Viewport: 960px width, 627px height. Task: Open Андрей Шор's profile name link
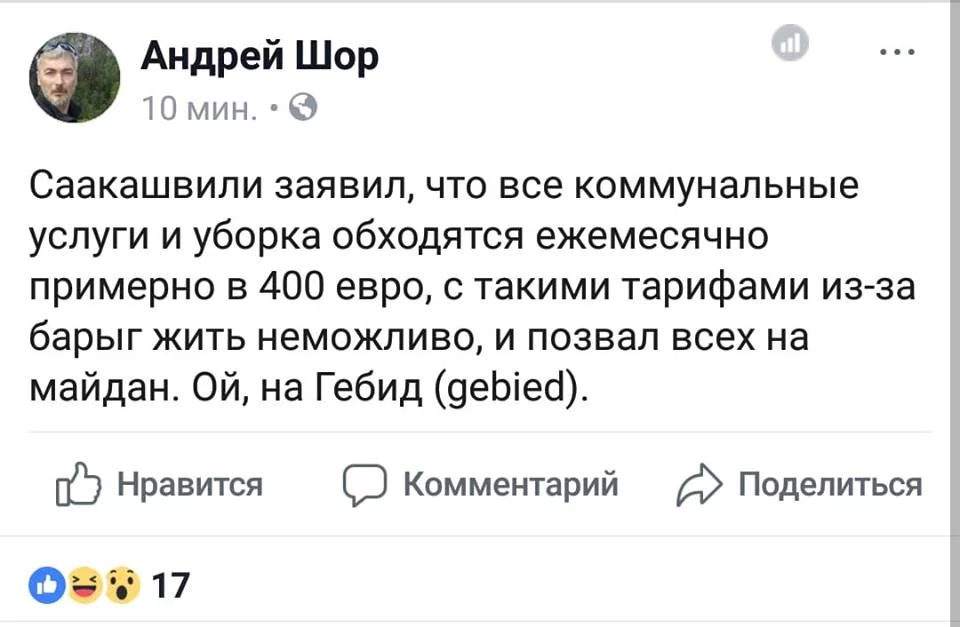coord(259,58)
